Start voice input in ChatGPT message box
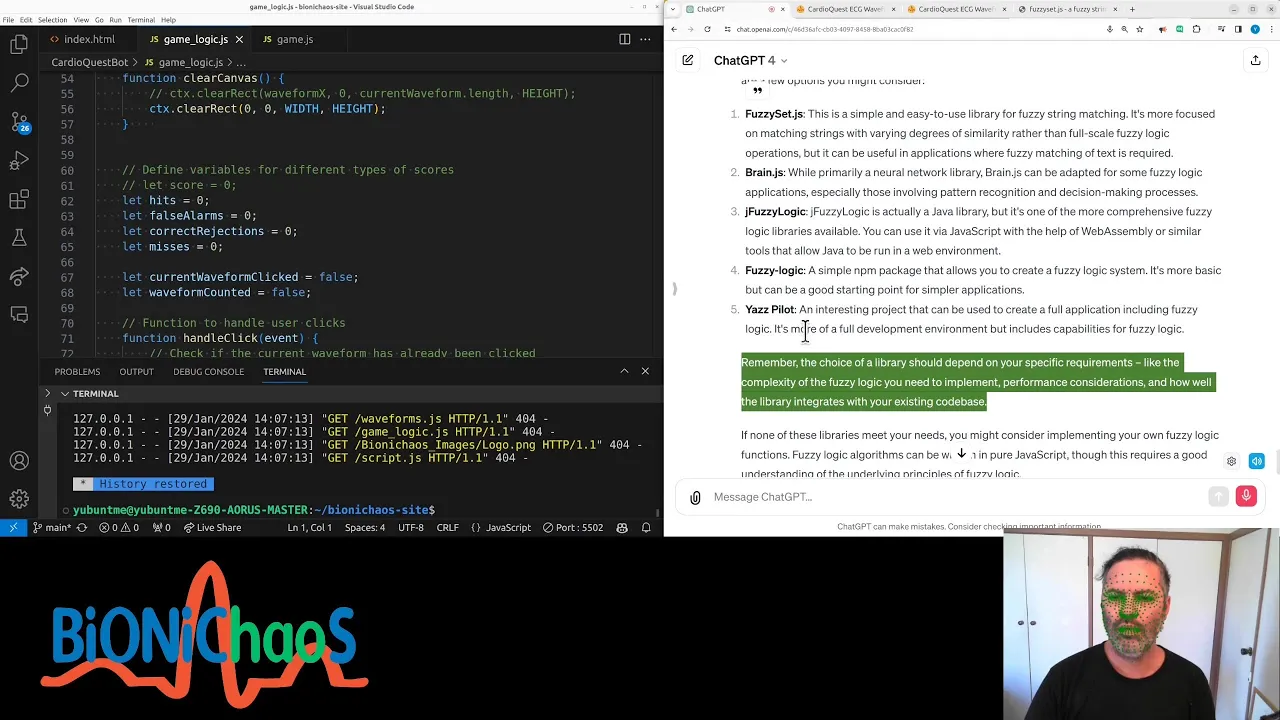 (x=1246, y=496)
